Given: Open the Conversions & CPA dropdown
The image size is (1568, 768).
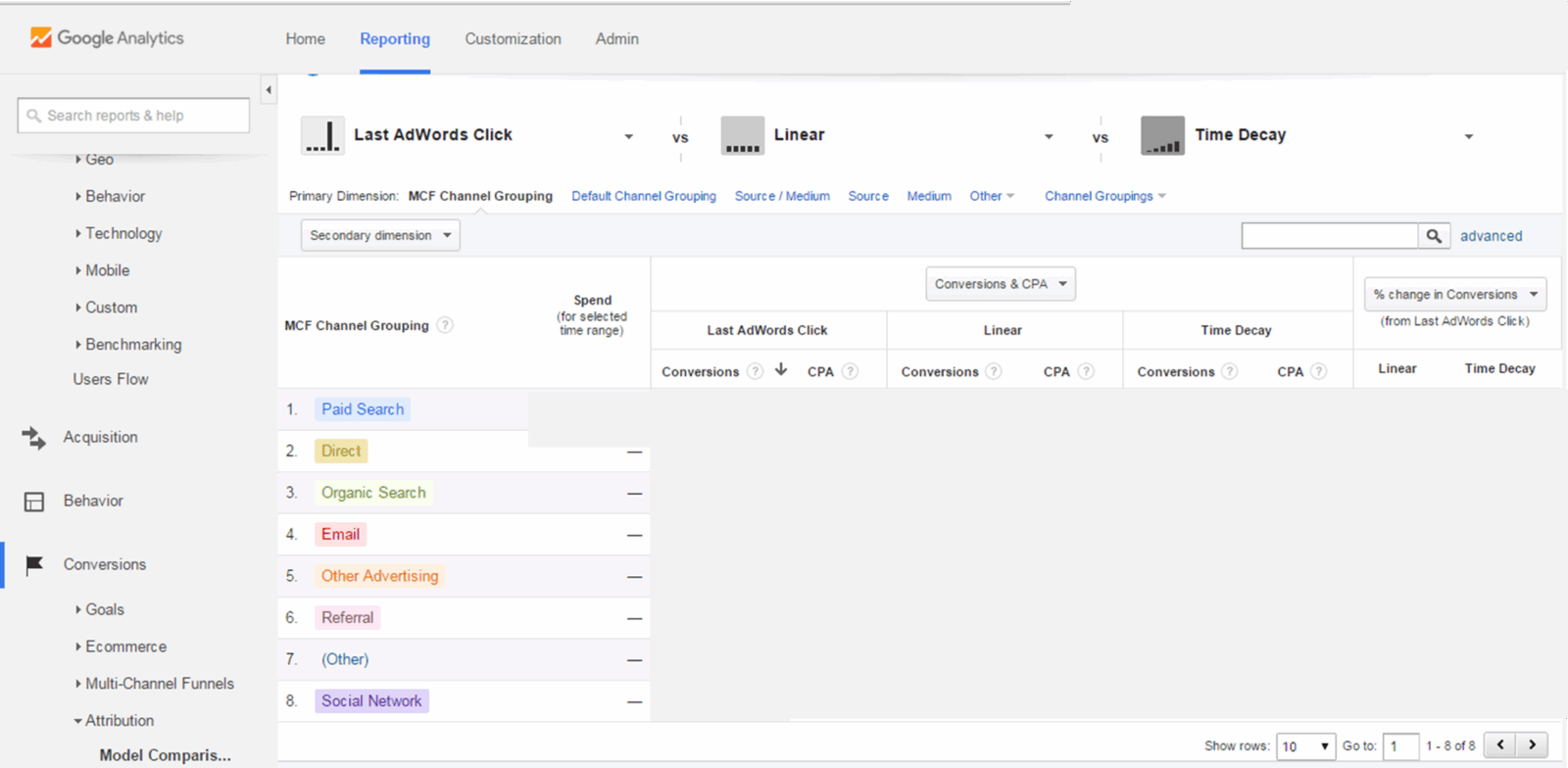Looking at the screenshot, I should (1001, 284).
